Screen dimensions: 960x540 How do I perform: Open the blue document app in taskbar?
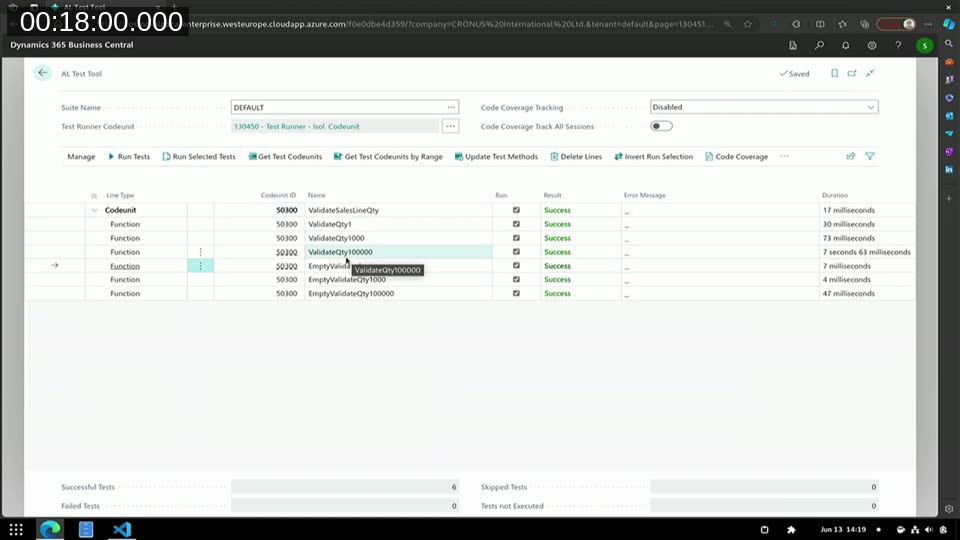[86, 529]
